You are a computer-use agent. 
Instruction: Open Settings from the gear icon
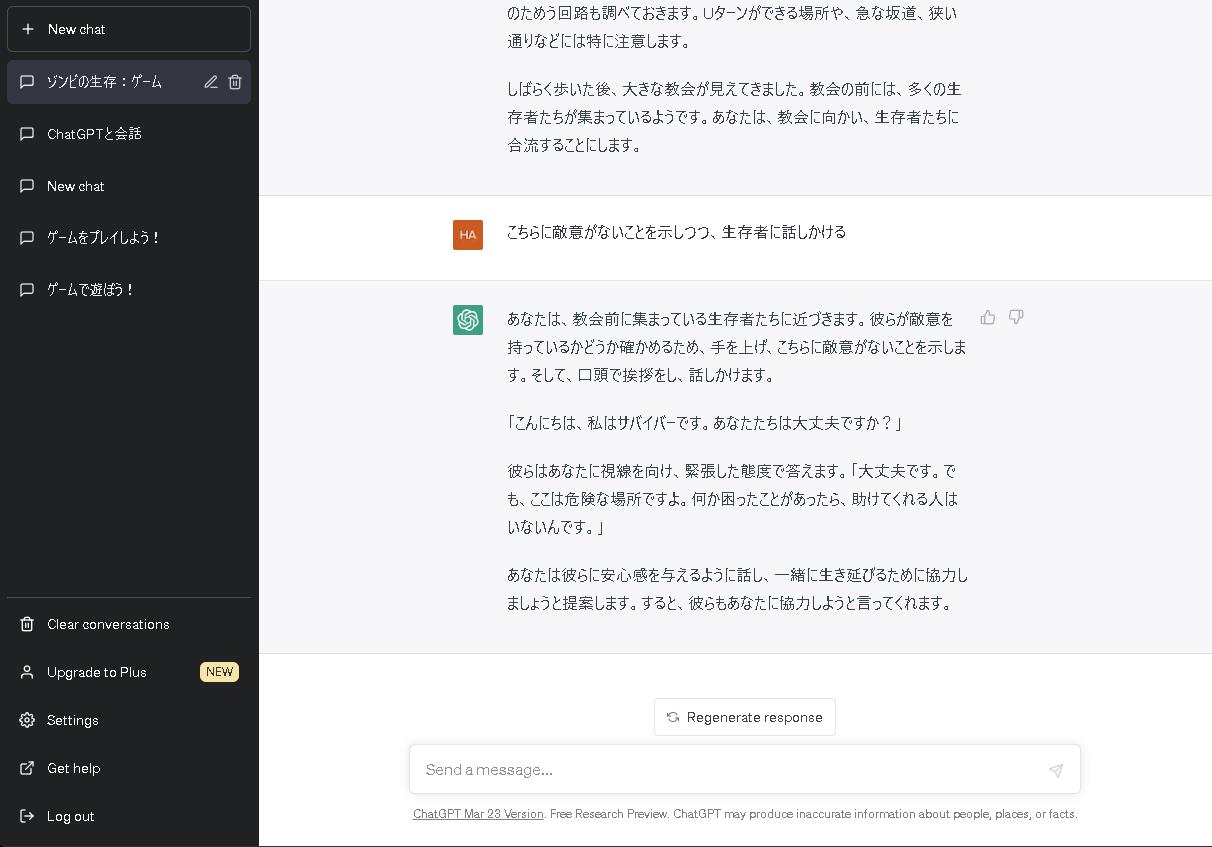coord(25,720)
